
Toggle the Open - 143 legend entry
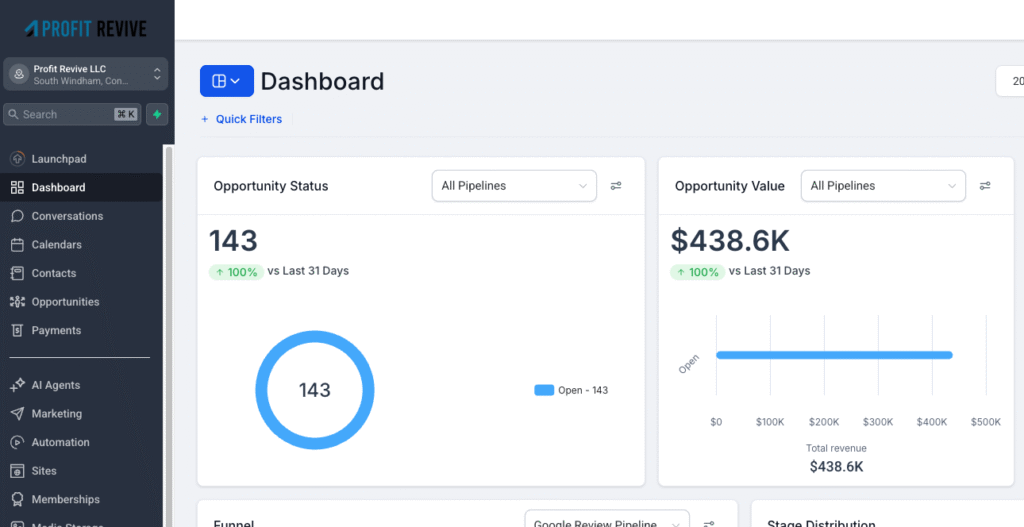pos(571,390)
